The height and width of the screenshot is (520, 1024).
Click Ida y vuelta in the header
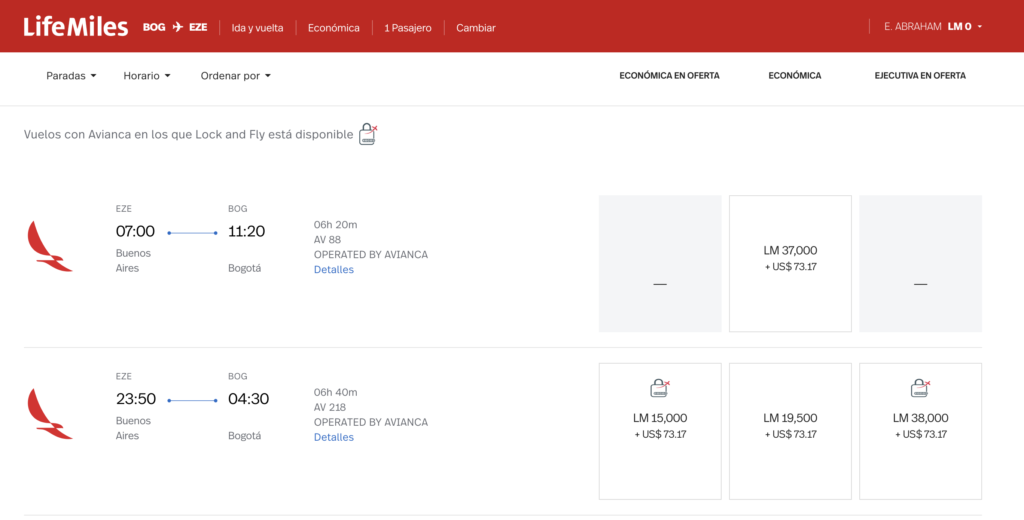tap(257, 28)
